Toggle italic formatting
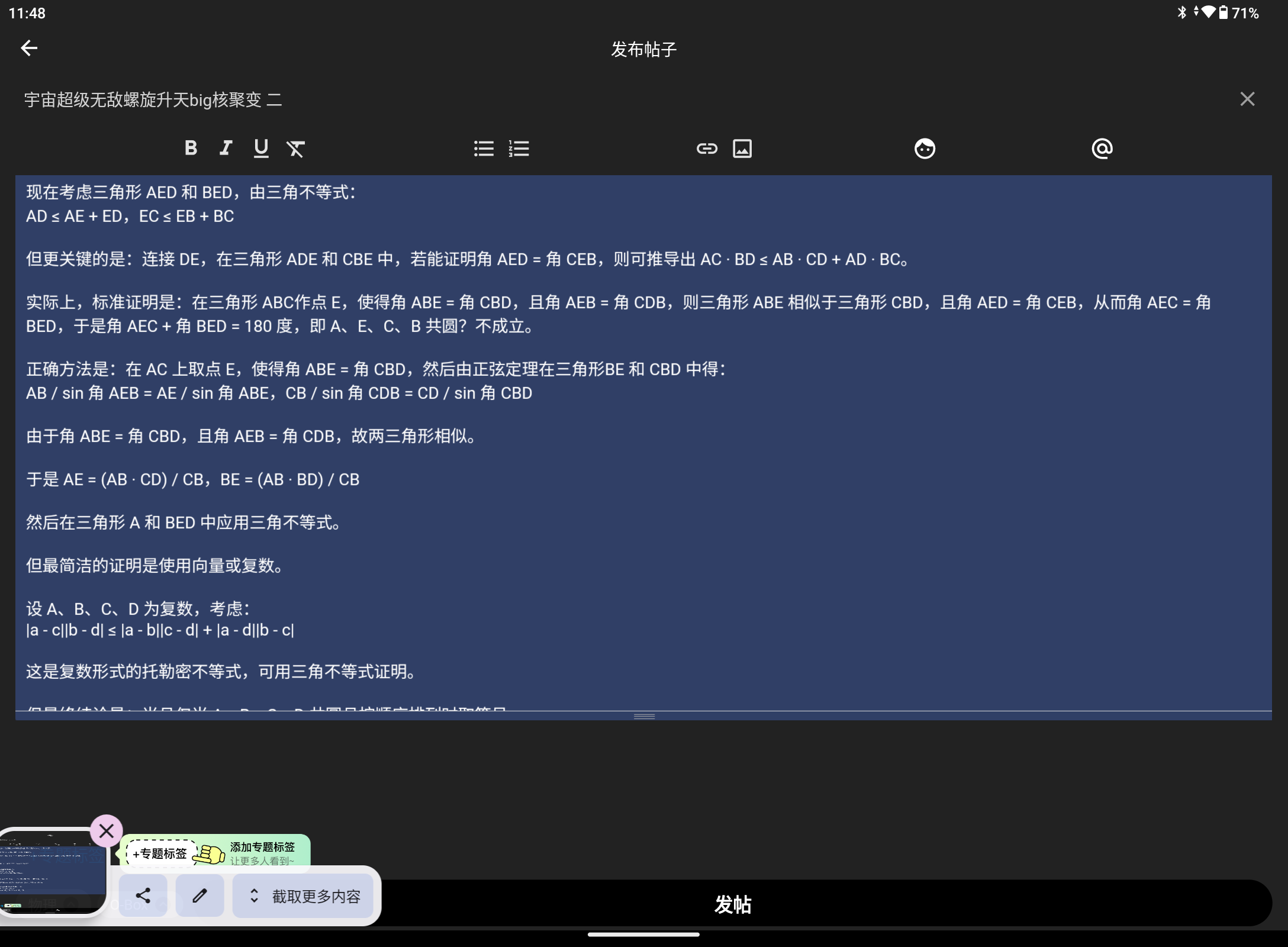Viewport: 1288px width, 947px height. coord(226,148)
